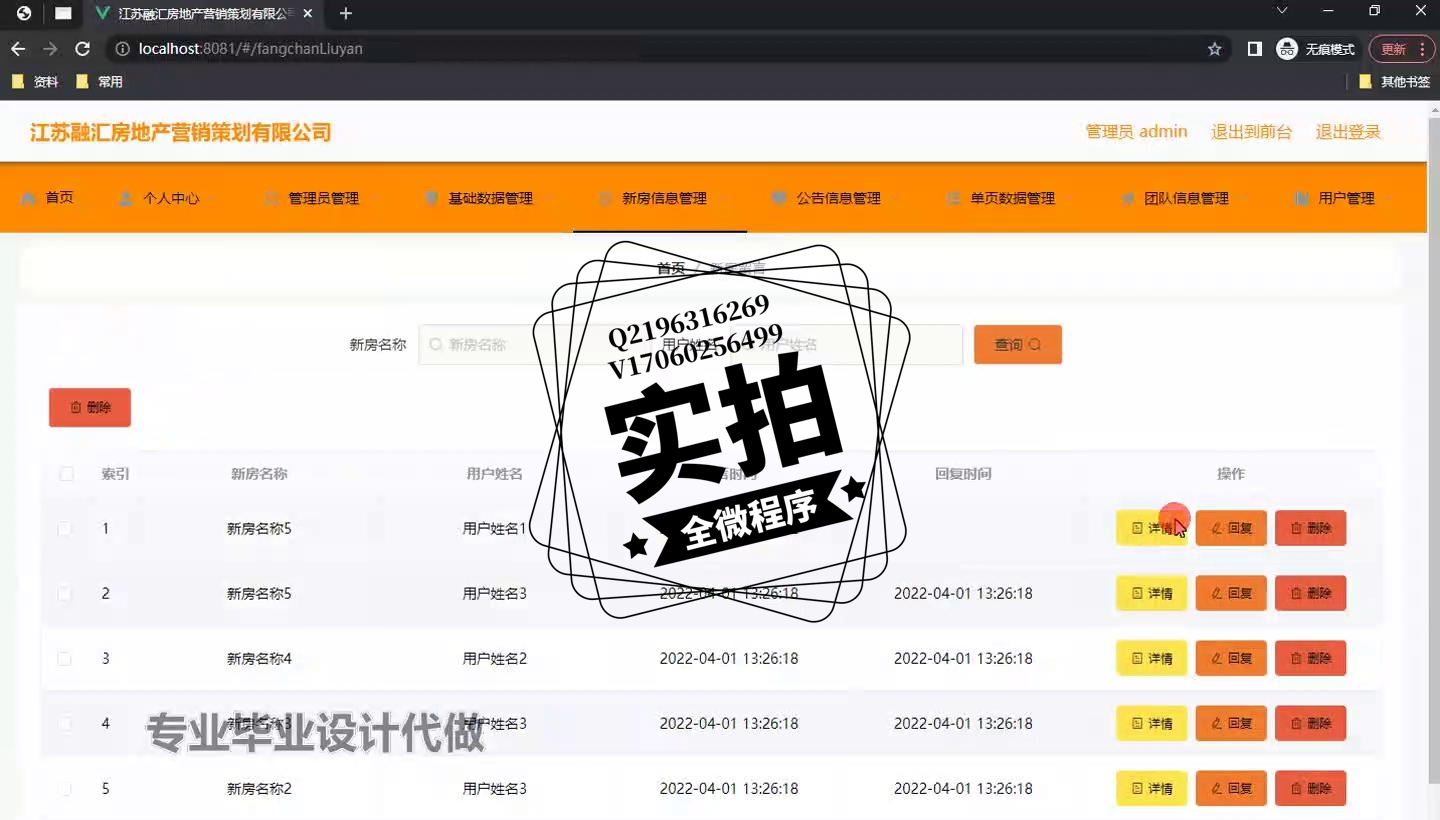1440x820 pixels.
Task: Open 详情 for row 2
Action: click(1152, 593)
